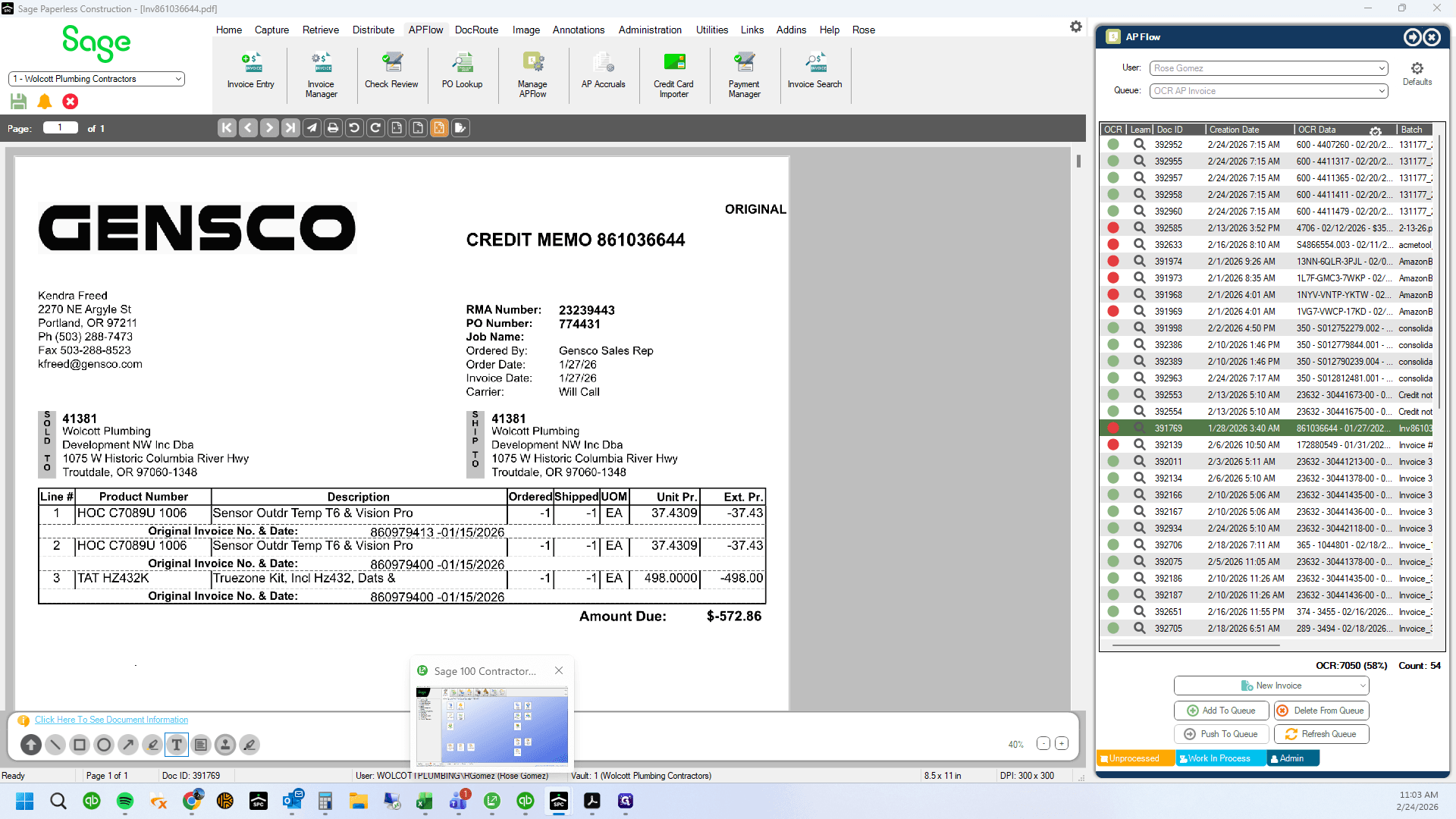The width and height of the screenshot is (1456, 819).
Task: Rotate document counter-clockwise
Action: [x=354, y=128]
